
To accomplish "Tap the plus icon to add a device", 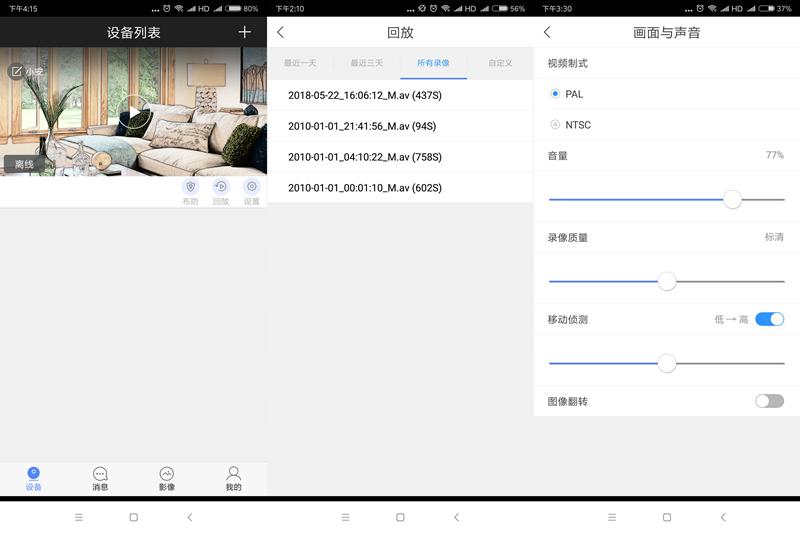I will pos(244,32).
